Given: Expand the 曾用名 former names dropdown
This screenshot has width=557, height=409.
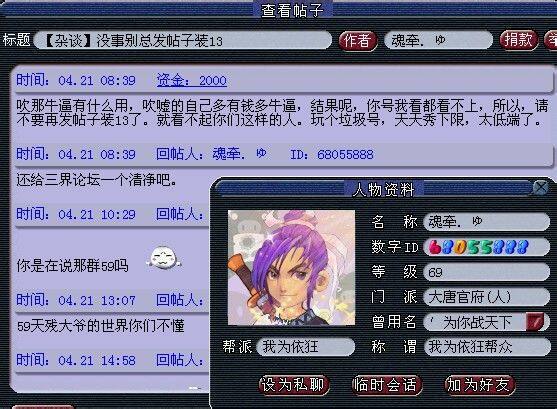Looking at the screenshot, I should 535,322.
